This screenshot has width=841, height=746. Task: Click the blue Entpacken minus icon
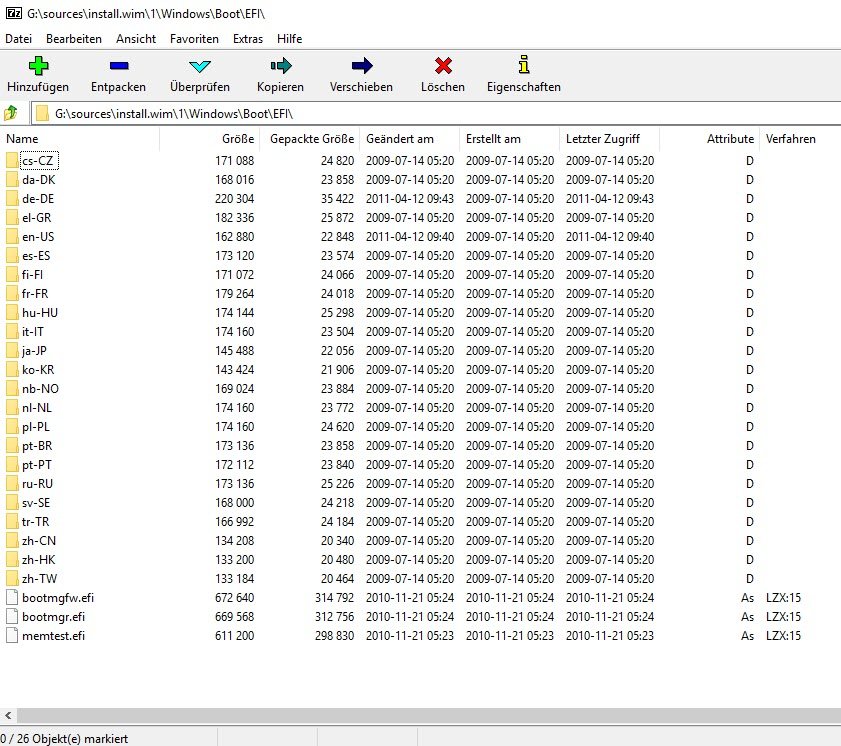[118, 66]
